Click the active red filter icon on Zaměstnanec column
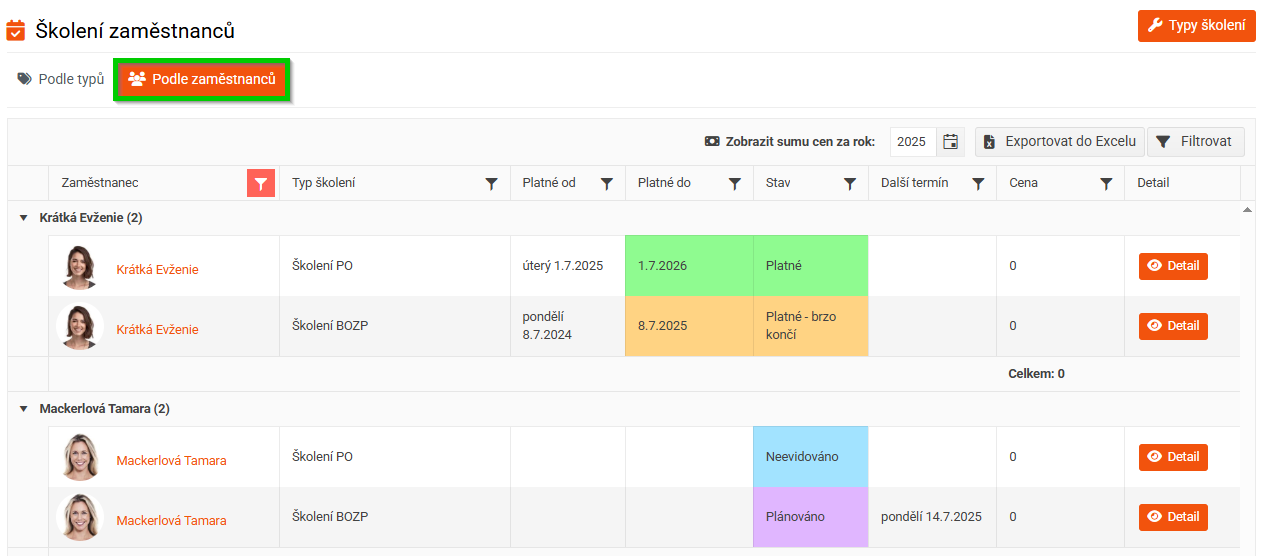Screen dimensions: 1263x556 coord(261,183)
